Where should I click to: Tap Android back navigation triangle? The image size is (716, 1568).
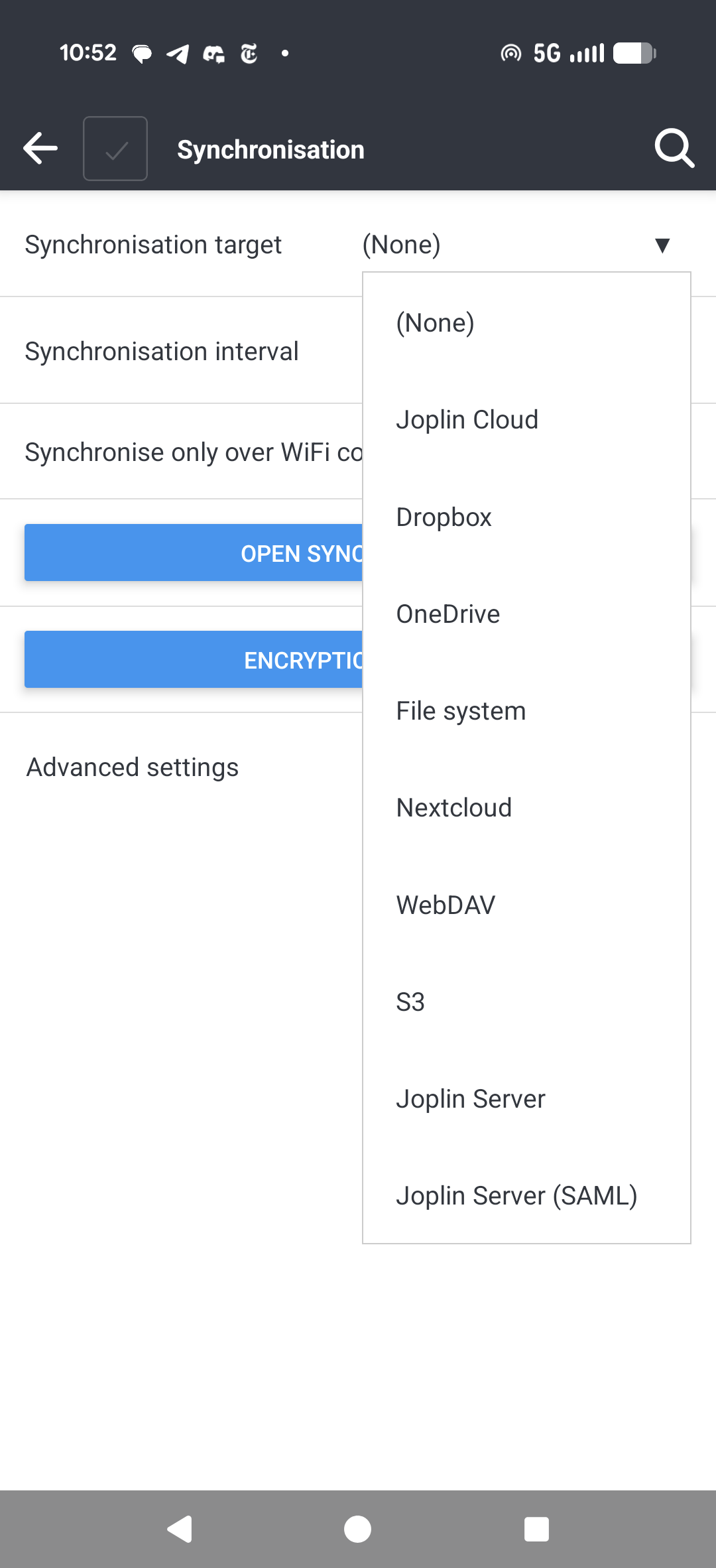coord(180,1529)
